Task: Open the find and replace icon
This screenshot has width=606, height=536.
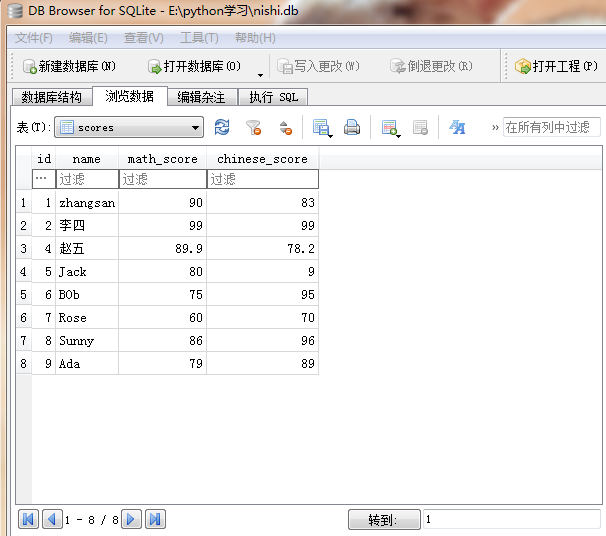Action: click(x=457, y=127)
